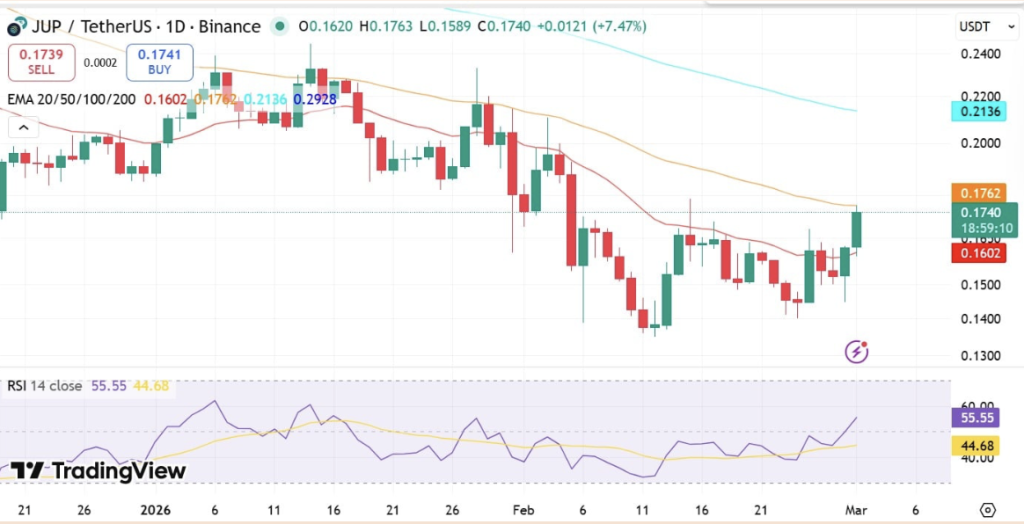This screenshot has width=1024, height=524.
Task: Open the USDT currency dropdown
Action: [x=979, y=27]
